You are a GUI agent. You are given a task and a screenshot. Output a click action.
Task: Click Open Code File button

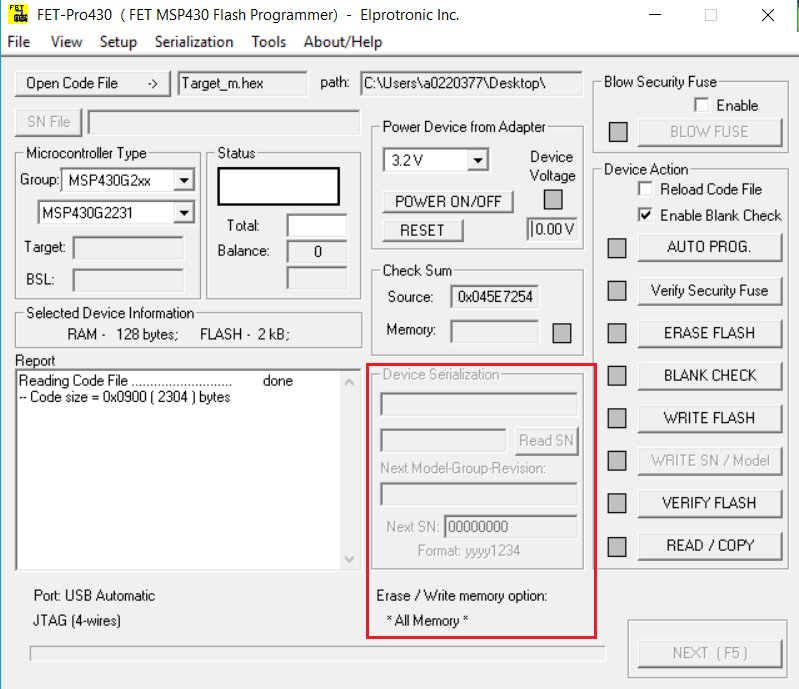tap(92, 84)
